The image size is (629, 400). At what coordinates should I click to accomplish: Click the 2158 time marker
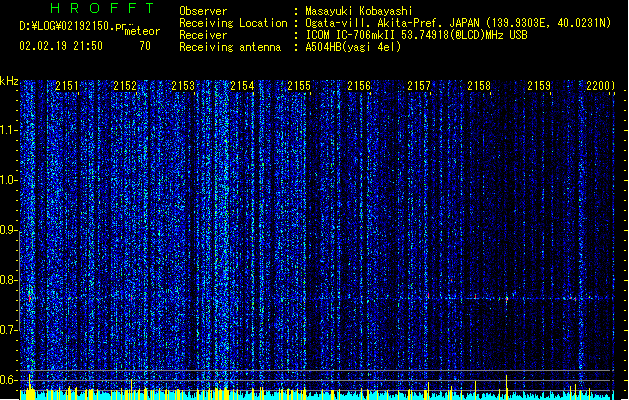coord(479,86)
